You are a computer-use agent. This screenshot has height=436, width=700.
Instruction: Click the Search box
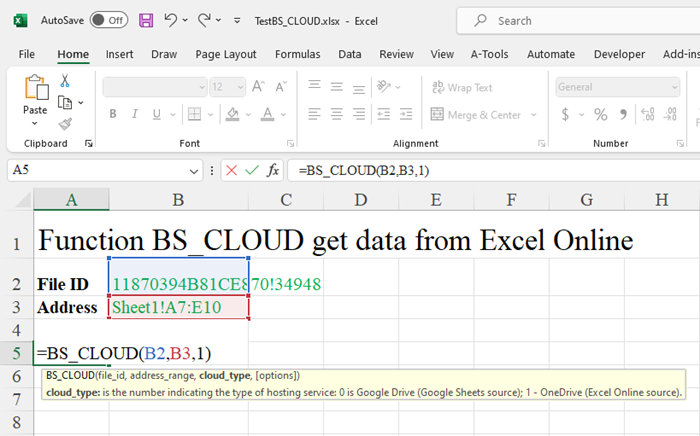tap(578, 21)
